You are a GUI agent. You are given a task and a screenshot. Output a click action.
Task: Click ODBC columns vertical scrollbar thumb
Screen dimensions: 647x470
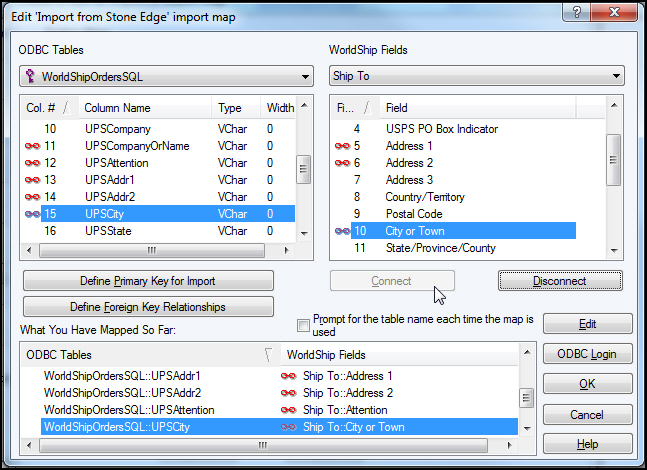[304, 169]
